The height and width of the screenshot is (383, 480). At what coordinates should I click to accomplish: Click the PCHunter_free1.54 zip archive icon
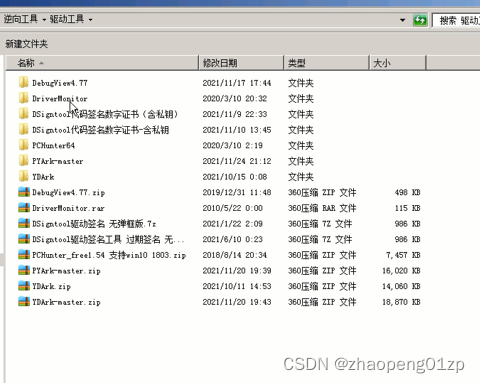(24, 255)
